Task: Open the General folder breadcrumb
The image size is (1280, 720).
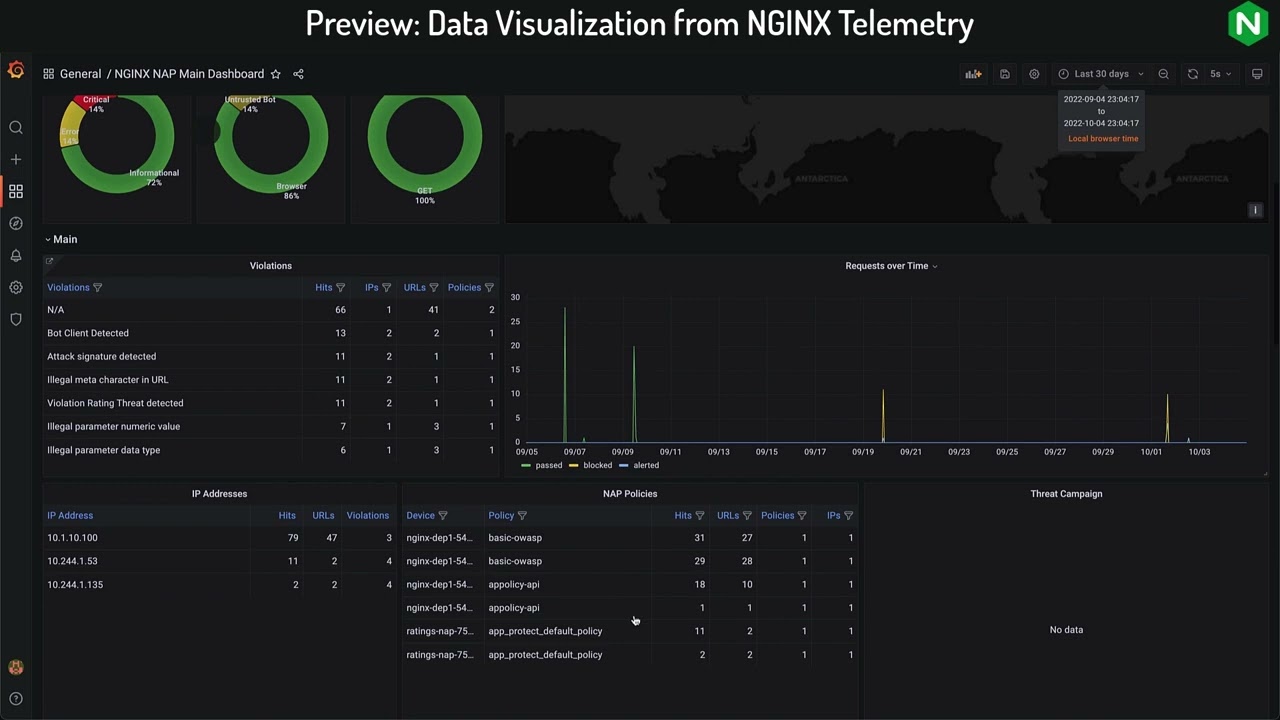Action: point(80,74)
